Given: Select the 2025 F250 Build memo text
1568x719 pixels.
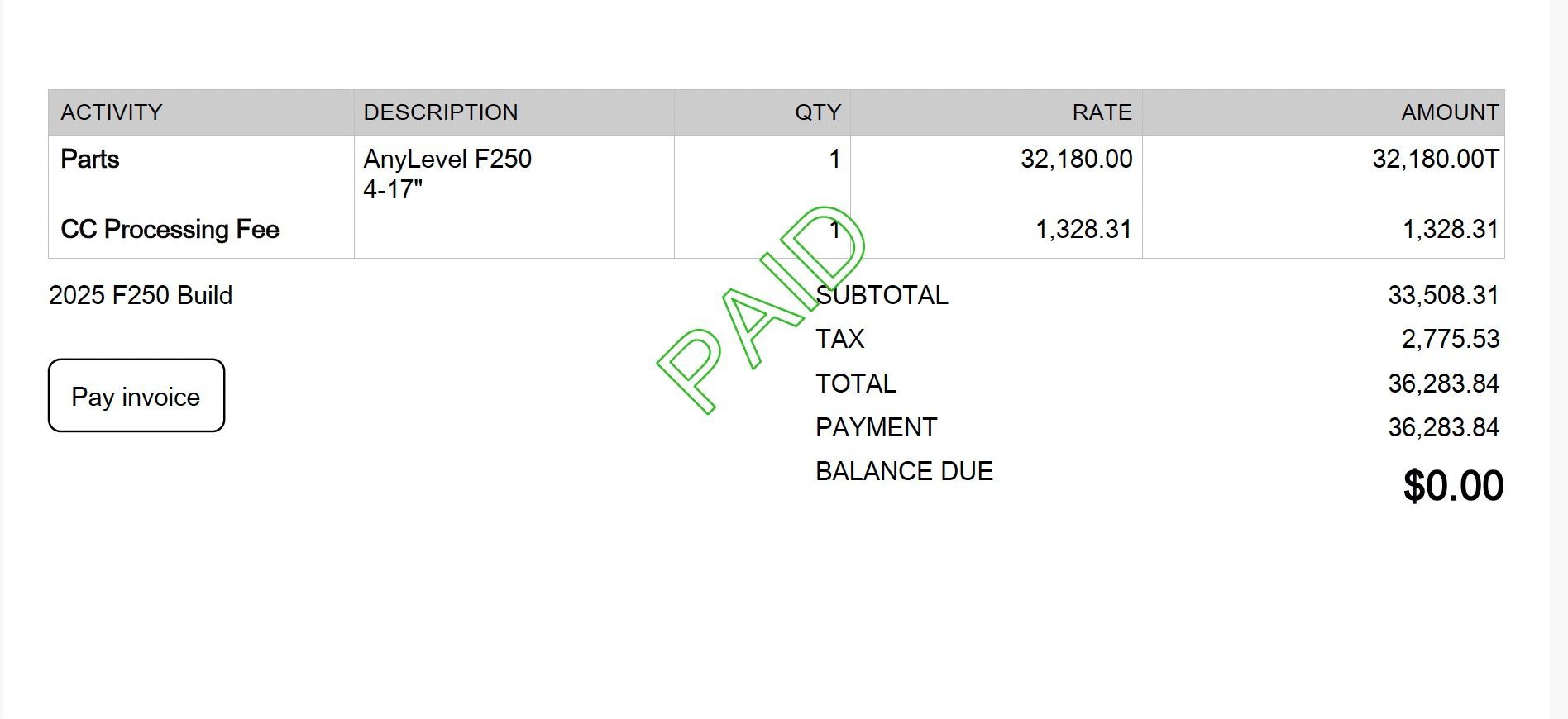Looking at the screenshot, I should [141, 295].
